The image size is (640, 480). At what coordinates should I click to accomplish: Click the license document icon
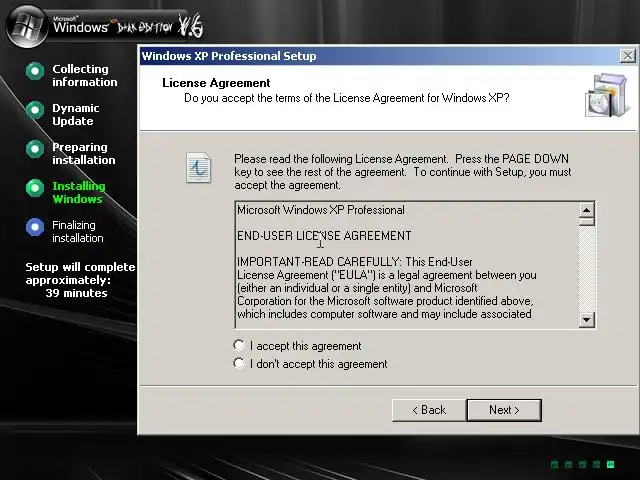pos(198,167)
